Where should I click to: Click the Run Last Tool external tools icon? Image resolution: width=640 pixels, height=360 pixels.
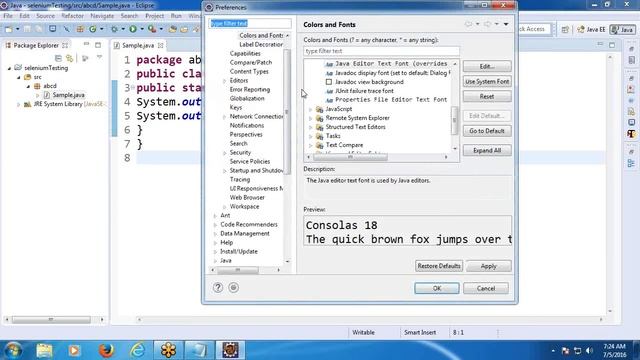[x=152, y=29]
